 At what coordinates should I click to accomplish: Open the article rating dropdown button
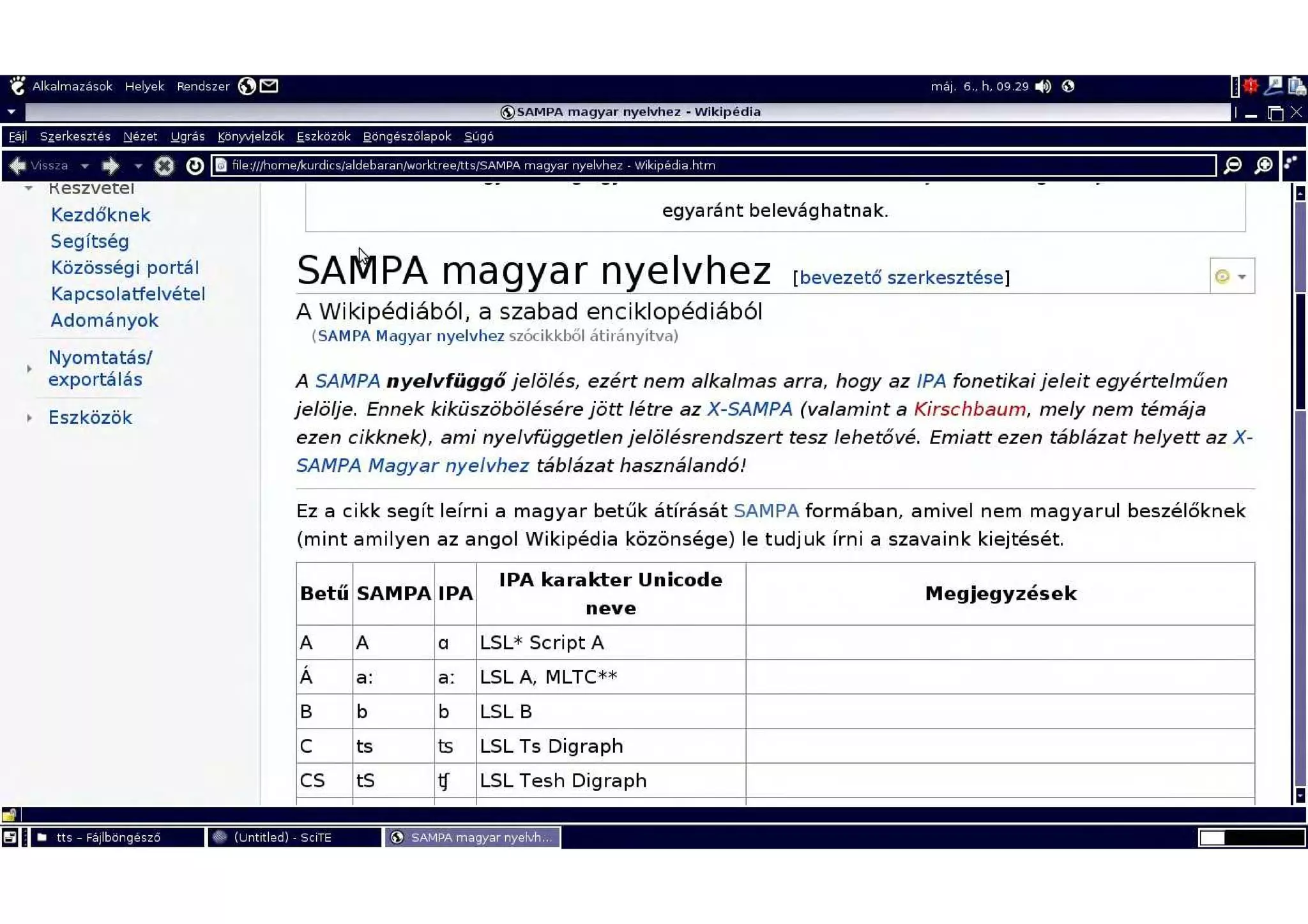1231,276
